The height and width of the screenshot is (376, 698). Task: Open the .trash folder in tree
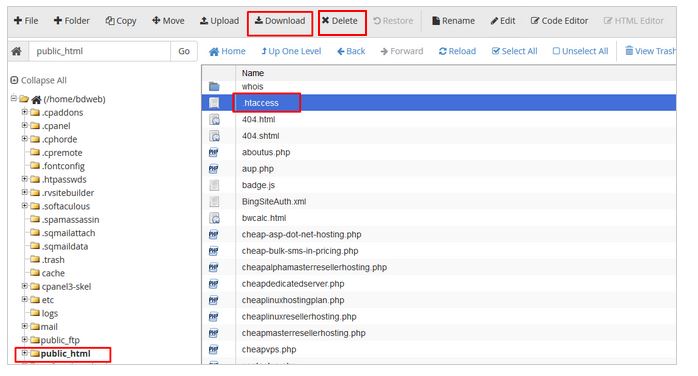point(53,259)
